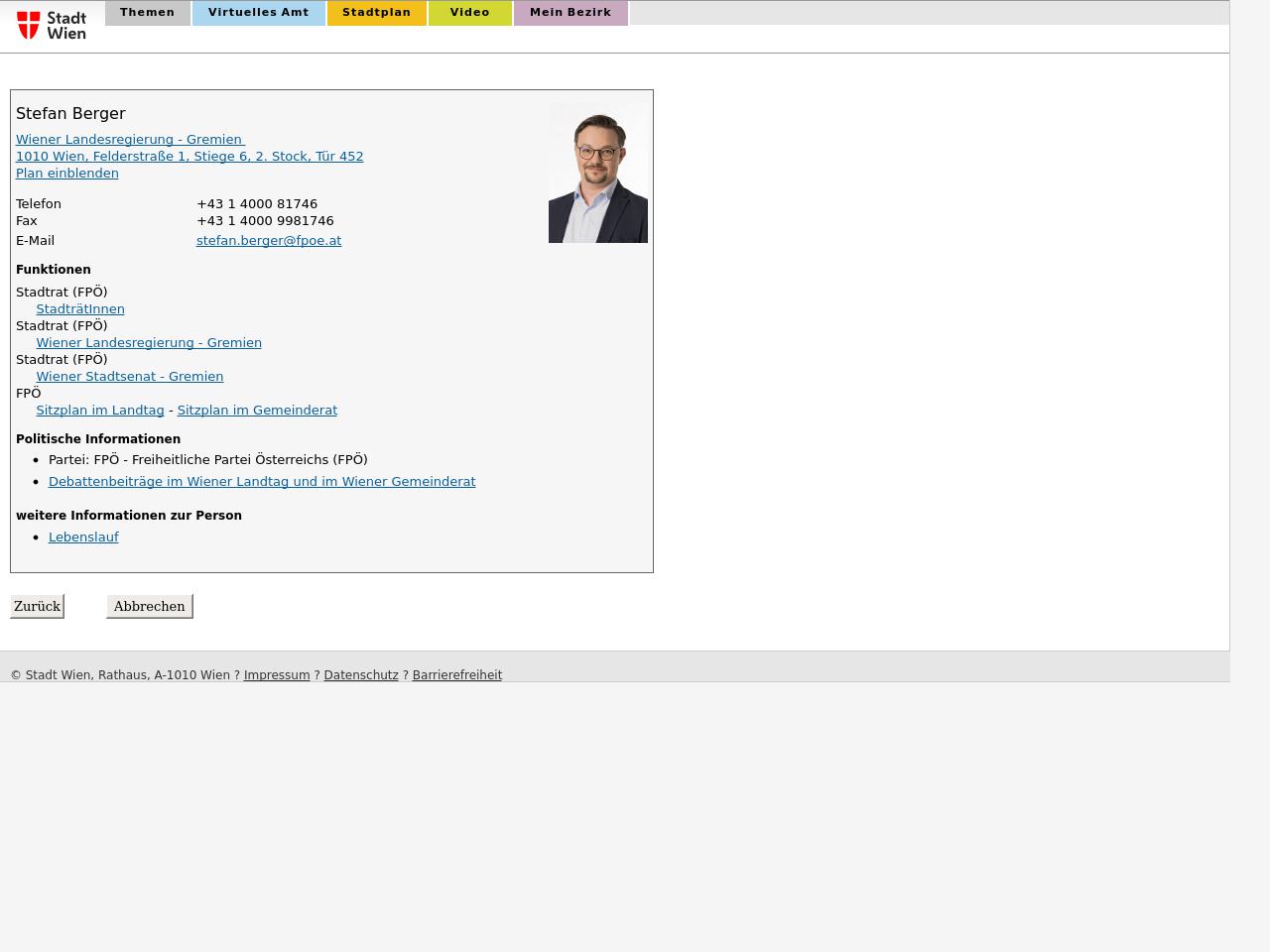Screen dimensions: 1270x952
Task: Open the Impressum footer link
Action: point(277,675)
